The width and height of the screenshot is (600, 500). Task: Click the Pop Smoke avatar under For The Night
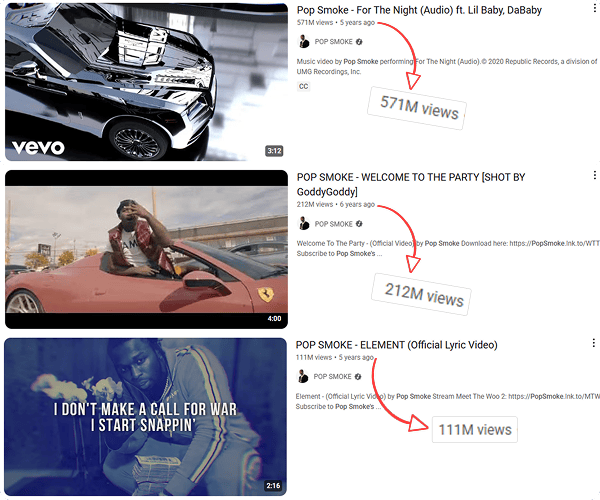tap(304, 42)
